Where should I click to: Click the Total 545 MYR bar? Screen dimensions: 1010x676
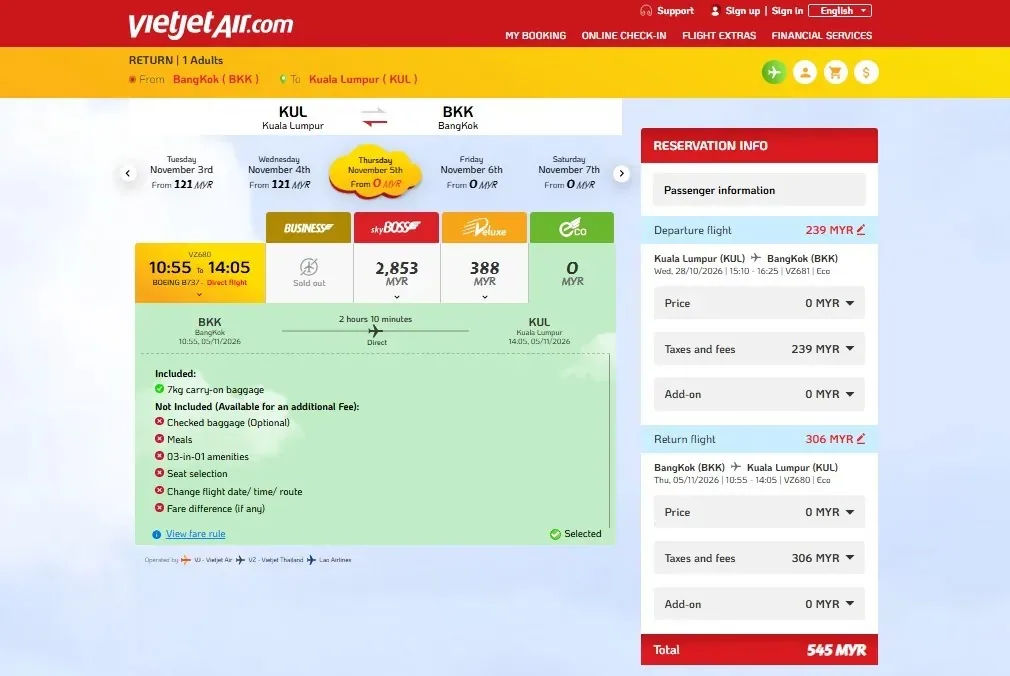pyautogui.click(x=759, y=650)
